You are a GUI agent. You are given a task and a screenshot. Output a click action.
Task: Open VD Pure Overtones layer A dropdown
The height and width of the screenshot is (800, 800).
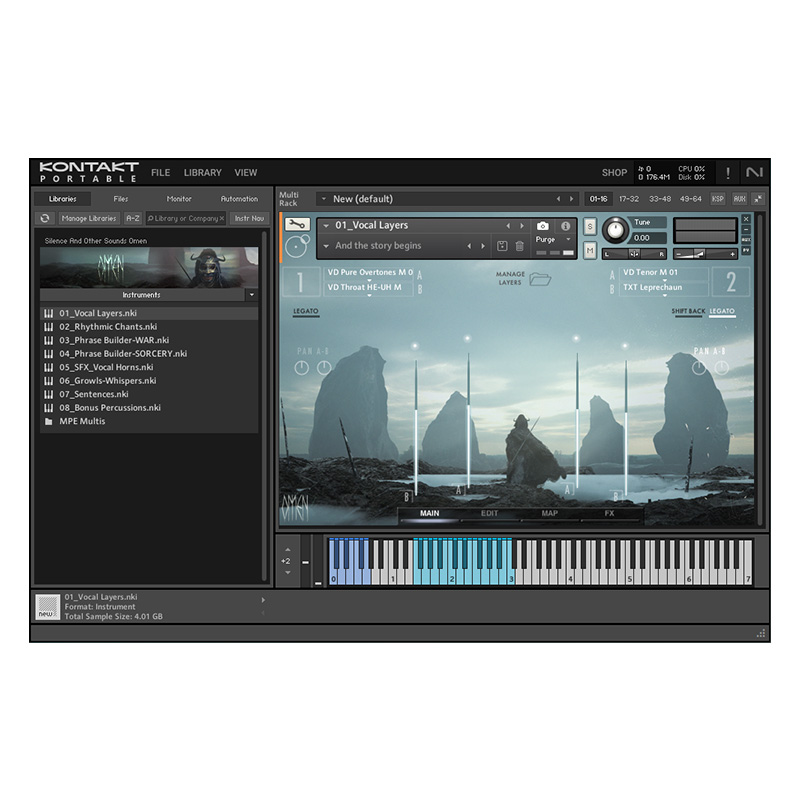[x=369, y=273]
